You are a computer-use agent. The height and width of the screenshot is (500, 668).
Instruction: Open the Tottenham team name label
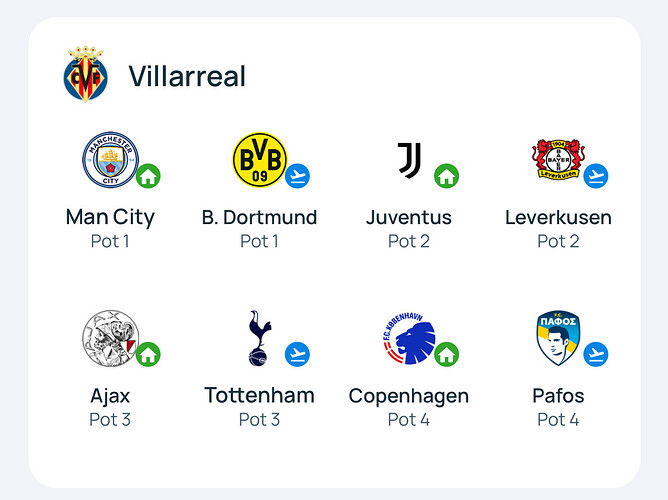tap(259, 395)
